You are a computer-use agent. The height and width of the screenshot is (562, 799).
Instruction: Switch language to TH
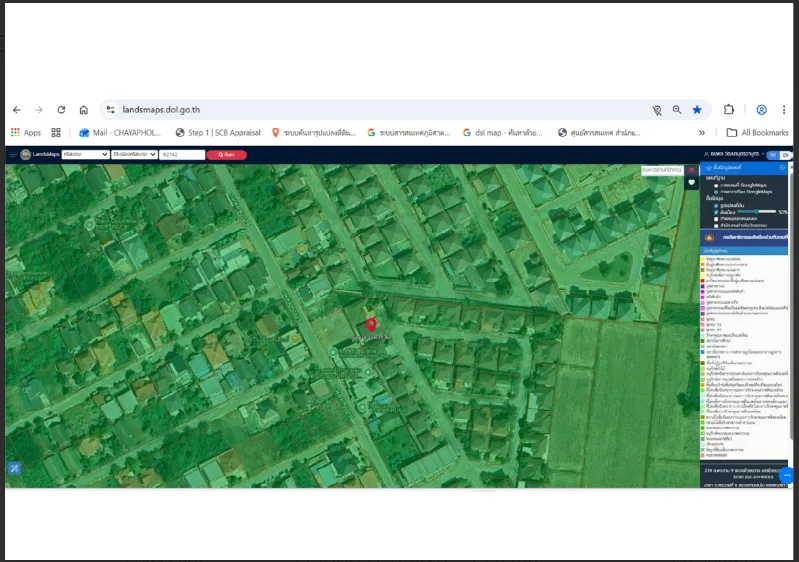773,154
